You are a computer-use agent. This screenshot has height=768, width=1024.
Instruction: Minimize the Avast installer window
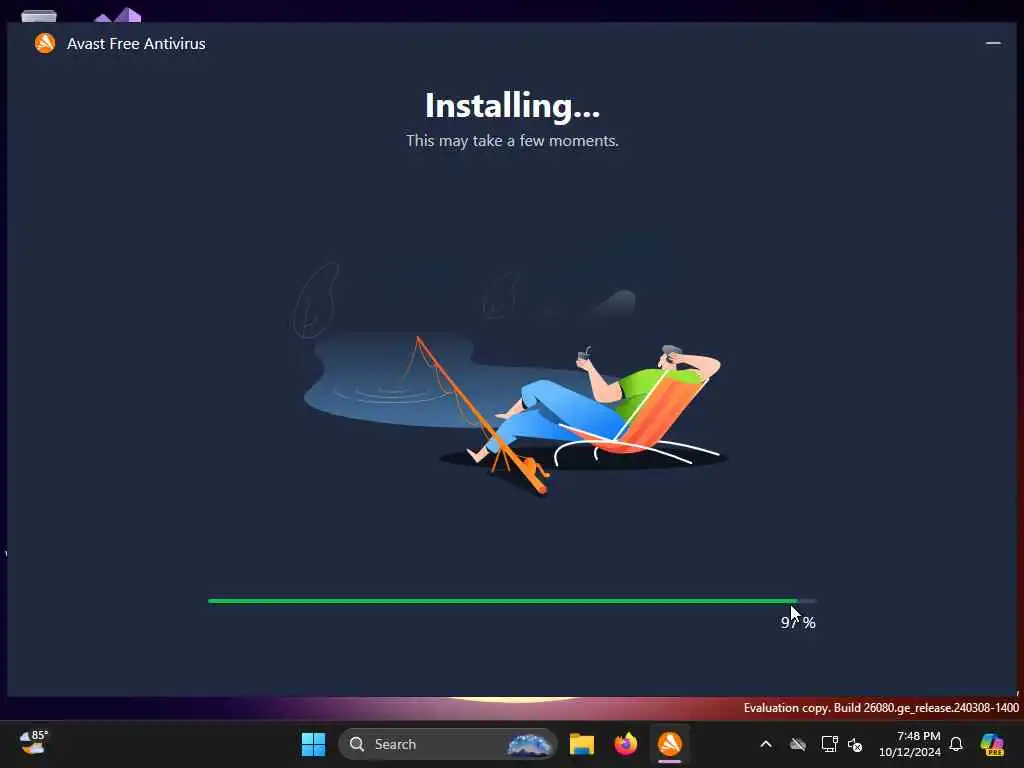(x=993, y=43)
